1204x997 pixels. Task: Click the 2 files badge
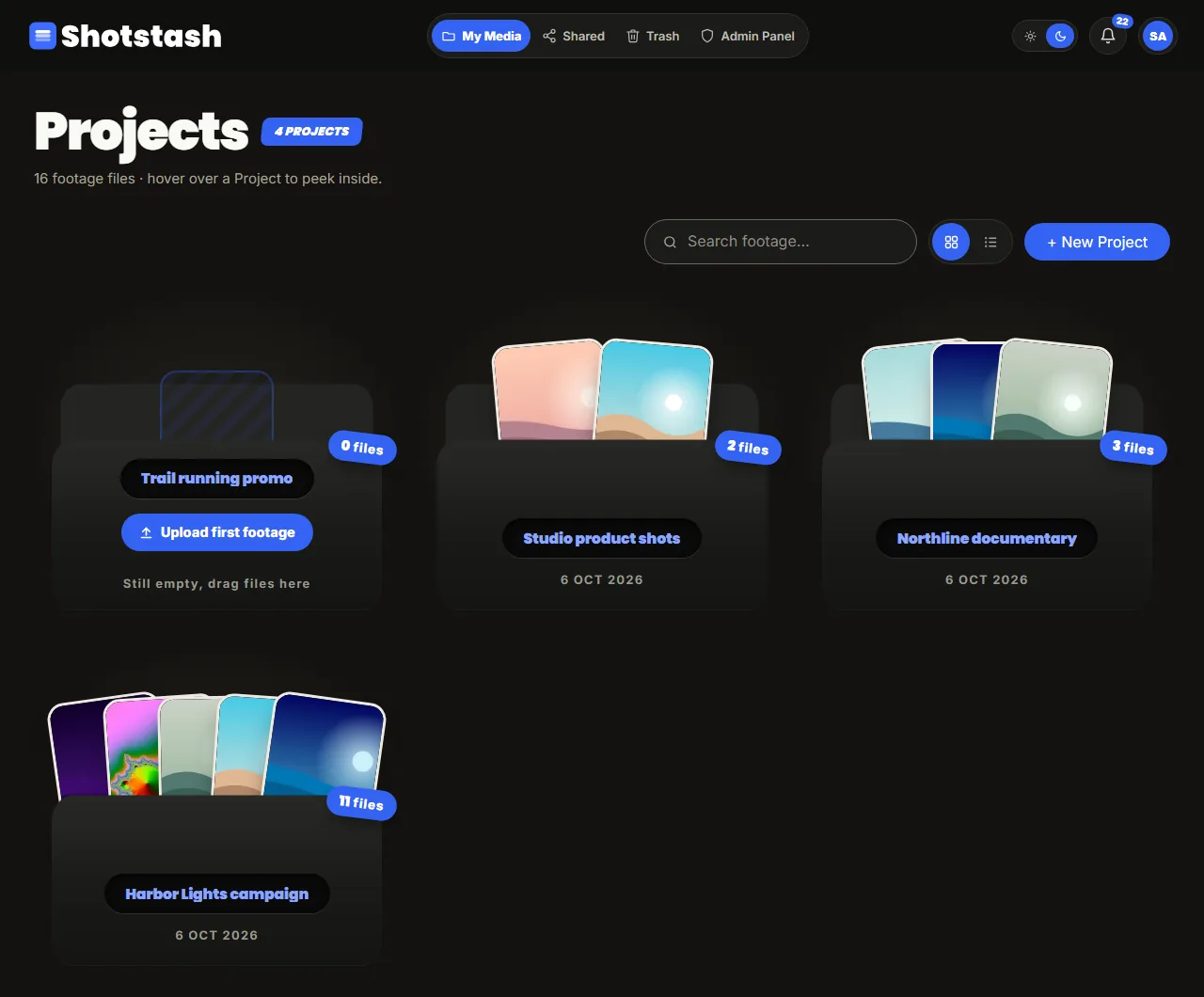748,448
